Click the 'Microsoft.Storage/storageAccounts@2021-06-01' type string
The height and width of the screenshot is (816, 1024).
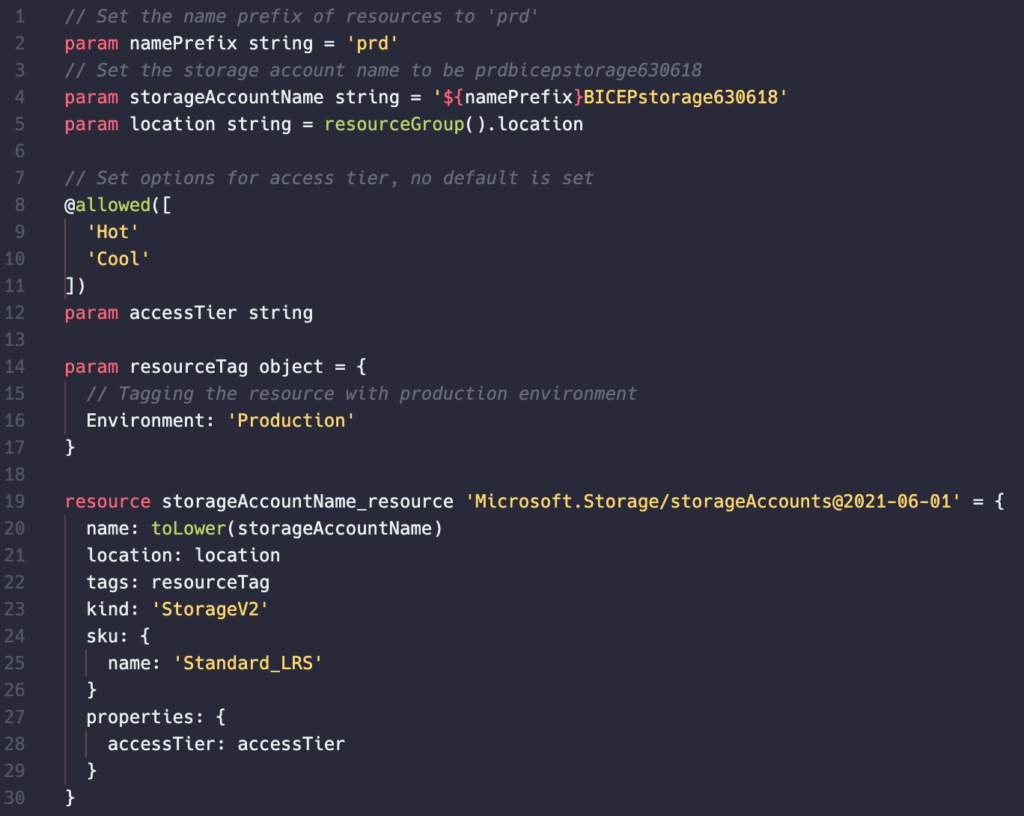713,501
